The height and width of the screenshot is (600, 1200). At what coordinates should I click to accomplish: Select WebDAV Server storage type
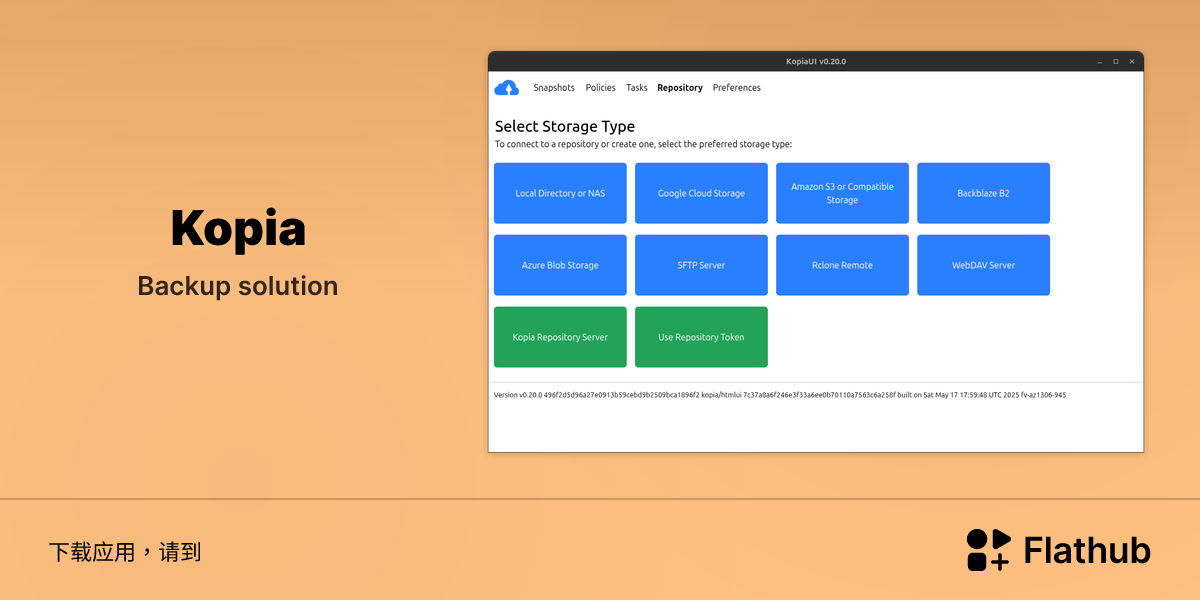click(983, 265)
